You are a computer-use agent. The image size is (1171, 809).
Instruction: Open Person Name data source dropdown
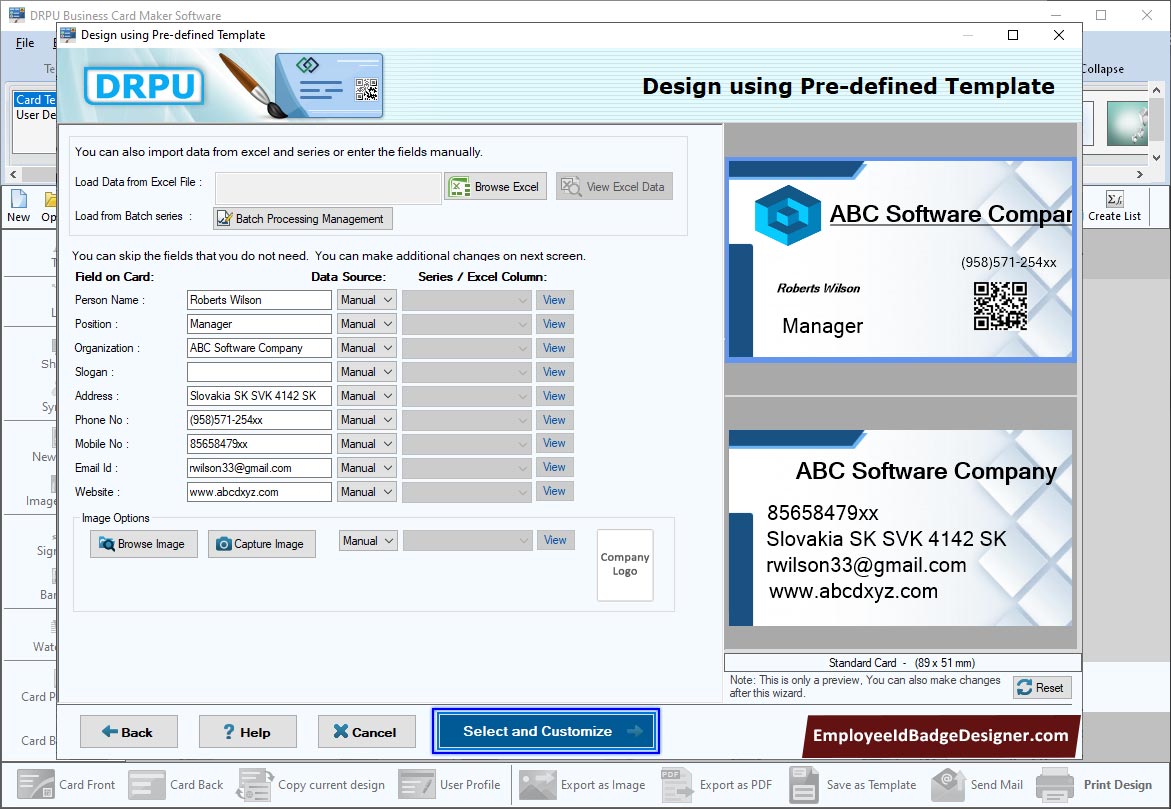[x=367, y=300]
